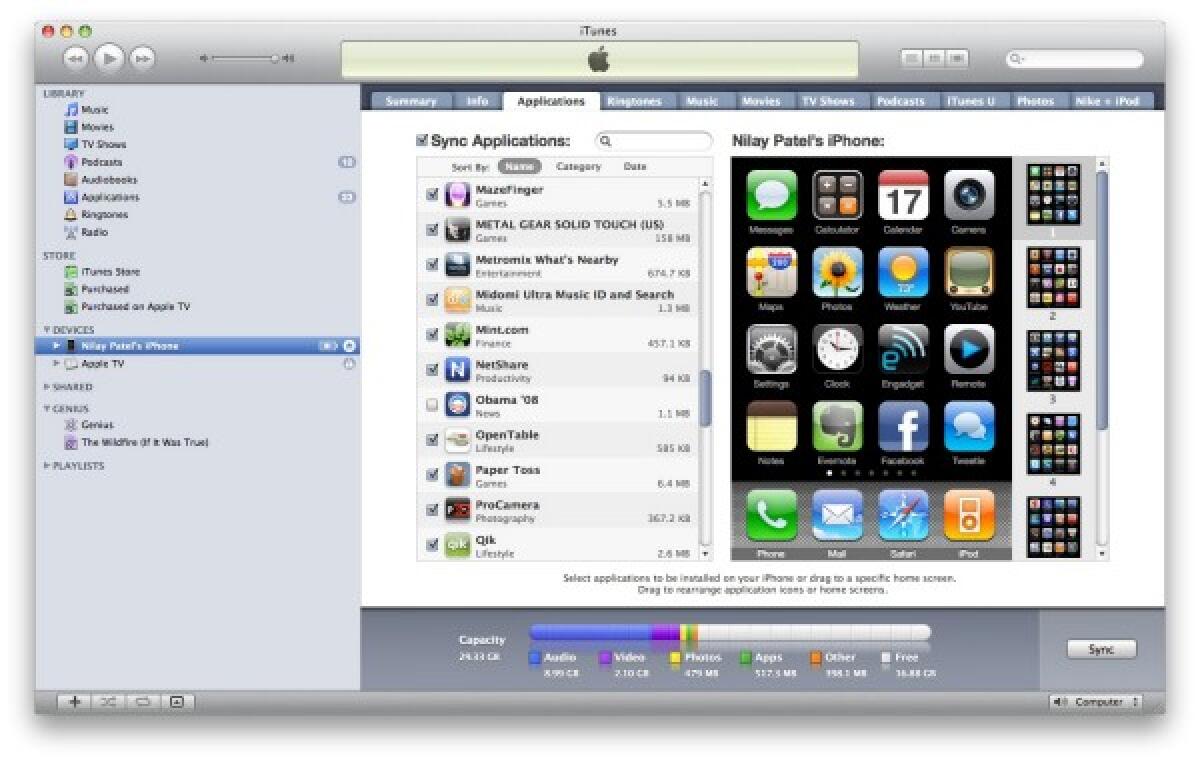Click the Weather app icon
The width and height of the screenshot is (1200, 762).
(x=904, y=272)
